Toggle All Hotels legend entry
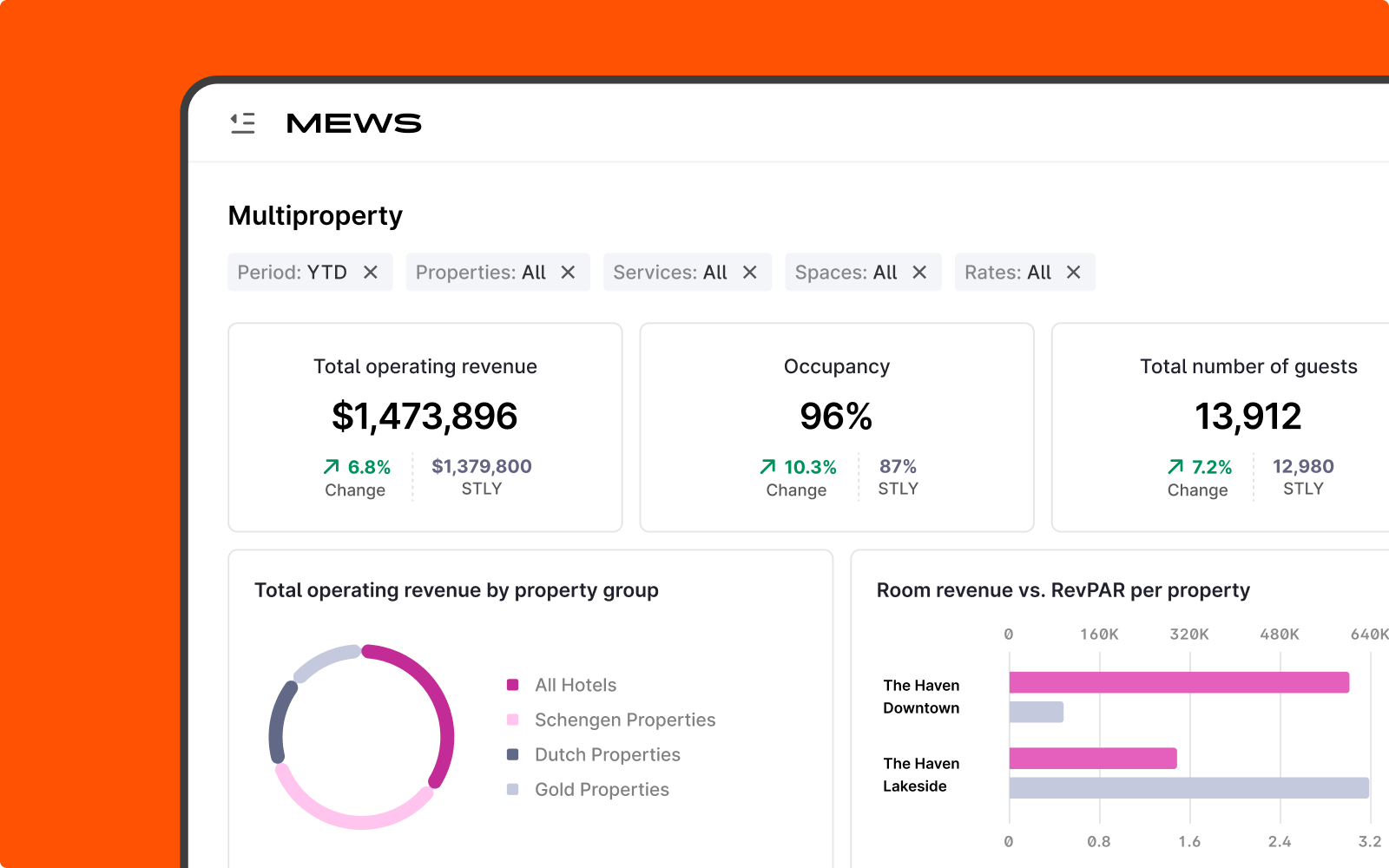 pyautogui.click(x=575, y=685)
